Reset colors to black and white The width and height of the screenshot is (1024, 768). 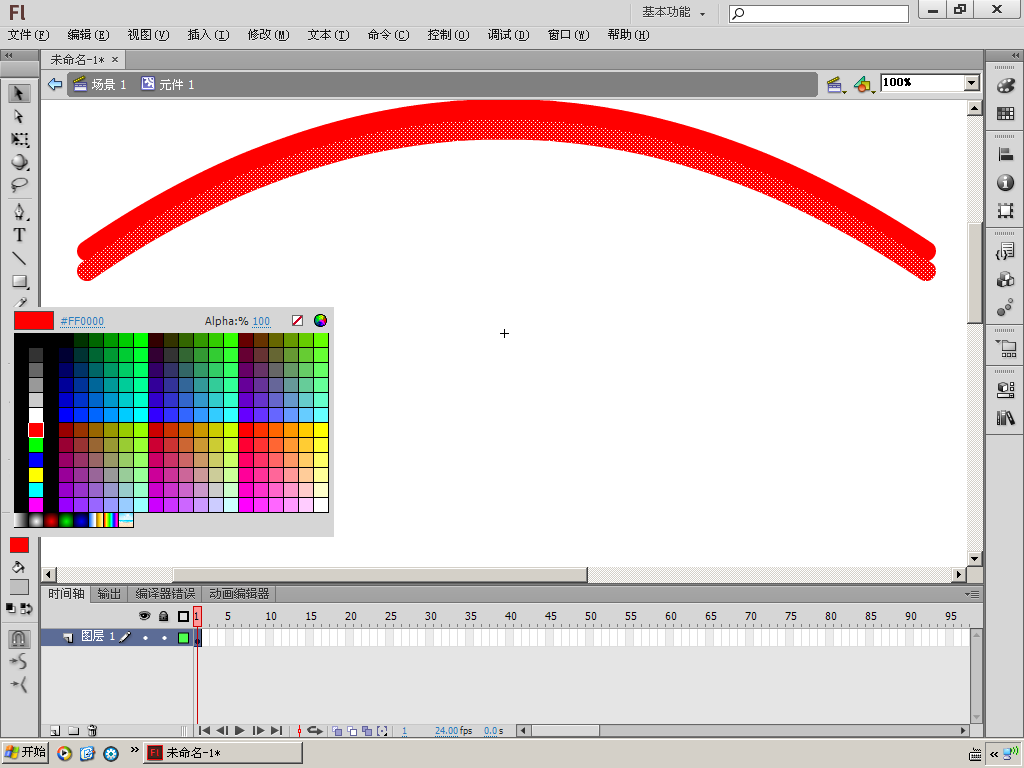(x=11, y=608)
